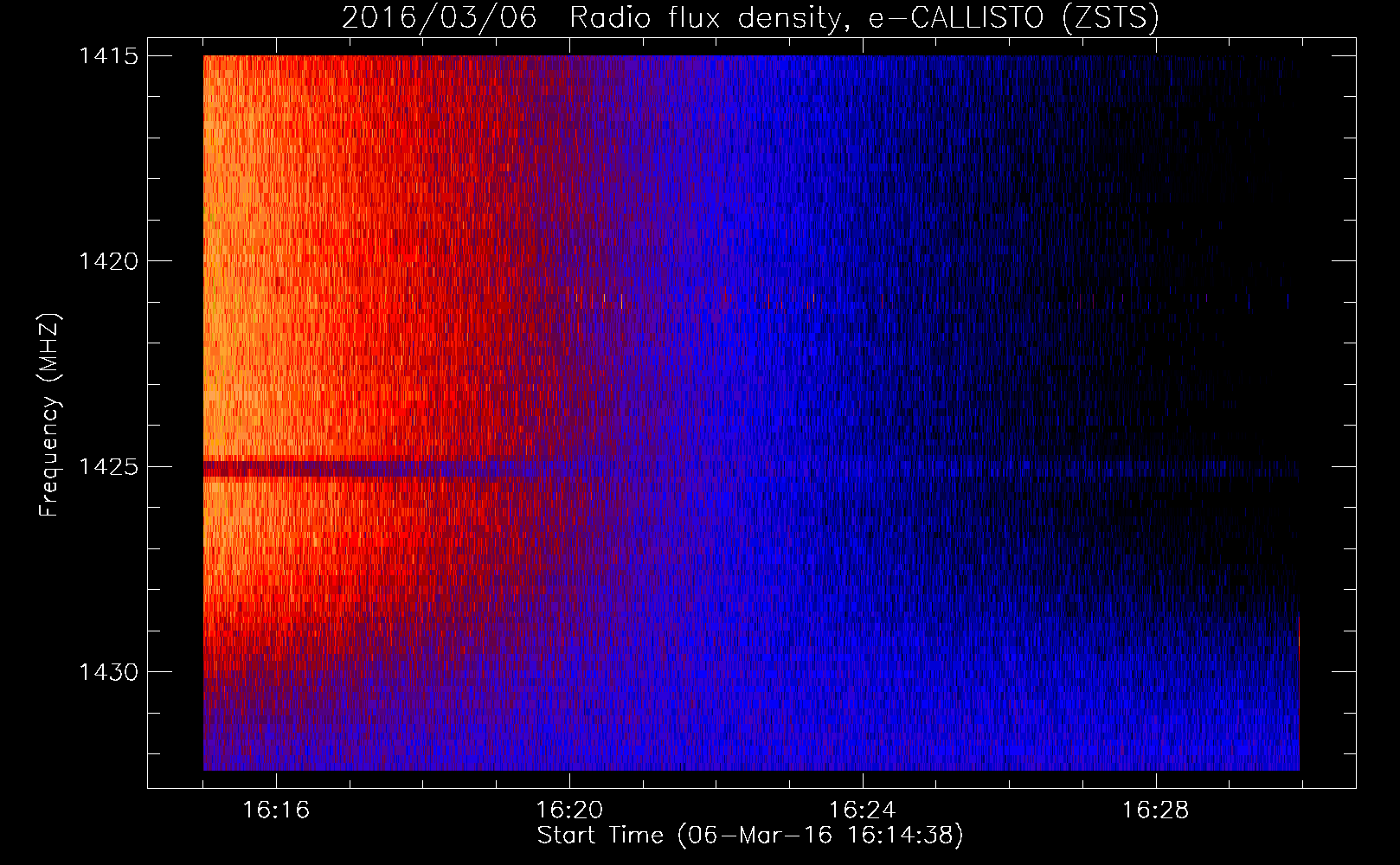
Task: Click the 16:20 time axis label
Action: pyautogui.click(x=569, y=811)
